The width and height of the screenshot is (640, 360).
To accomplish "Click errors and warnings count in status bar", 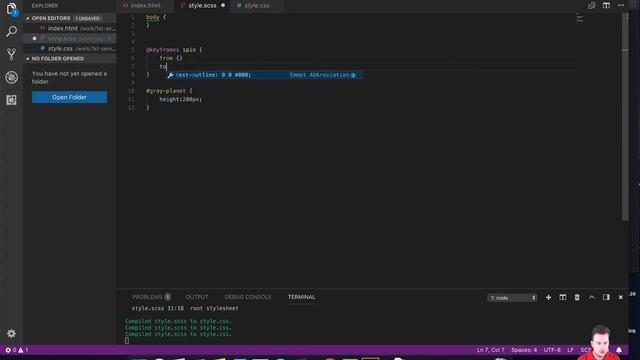I will (x=16, y=350).
